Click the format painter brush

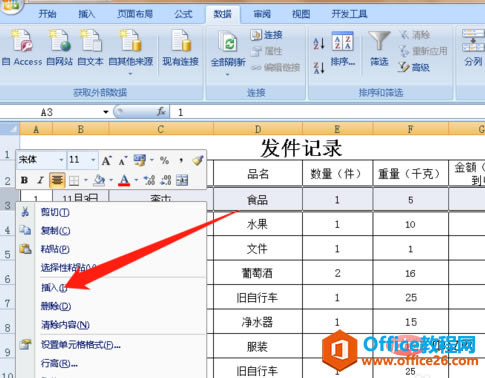pos(198,160)
